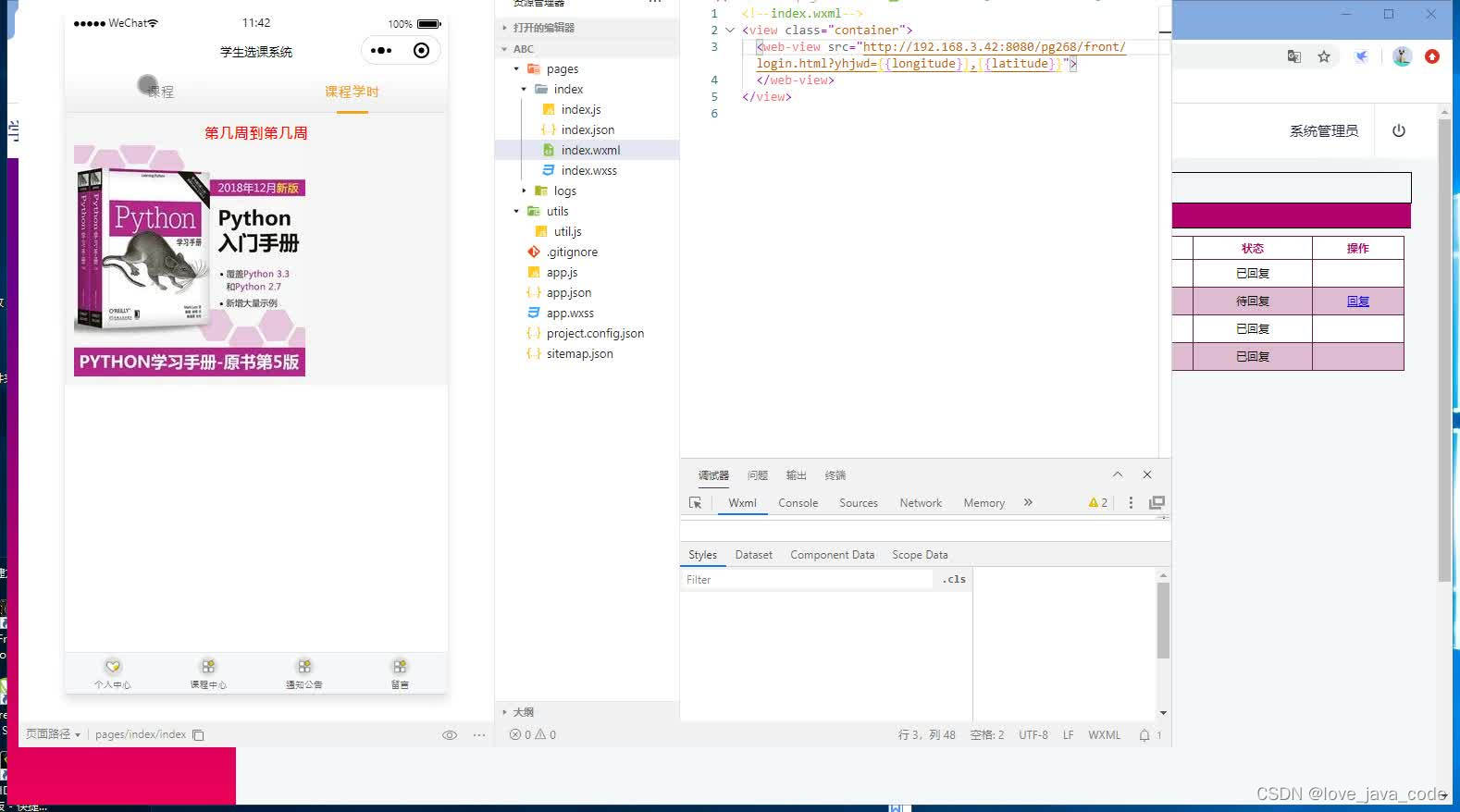Click the browser translate icon
The image size is (1460, 812).
click(1294, 56)
